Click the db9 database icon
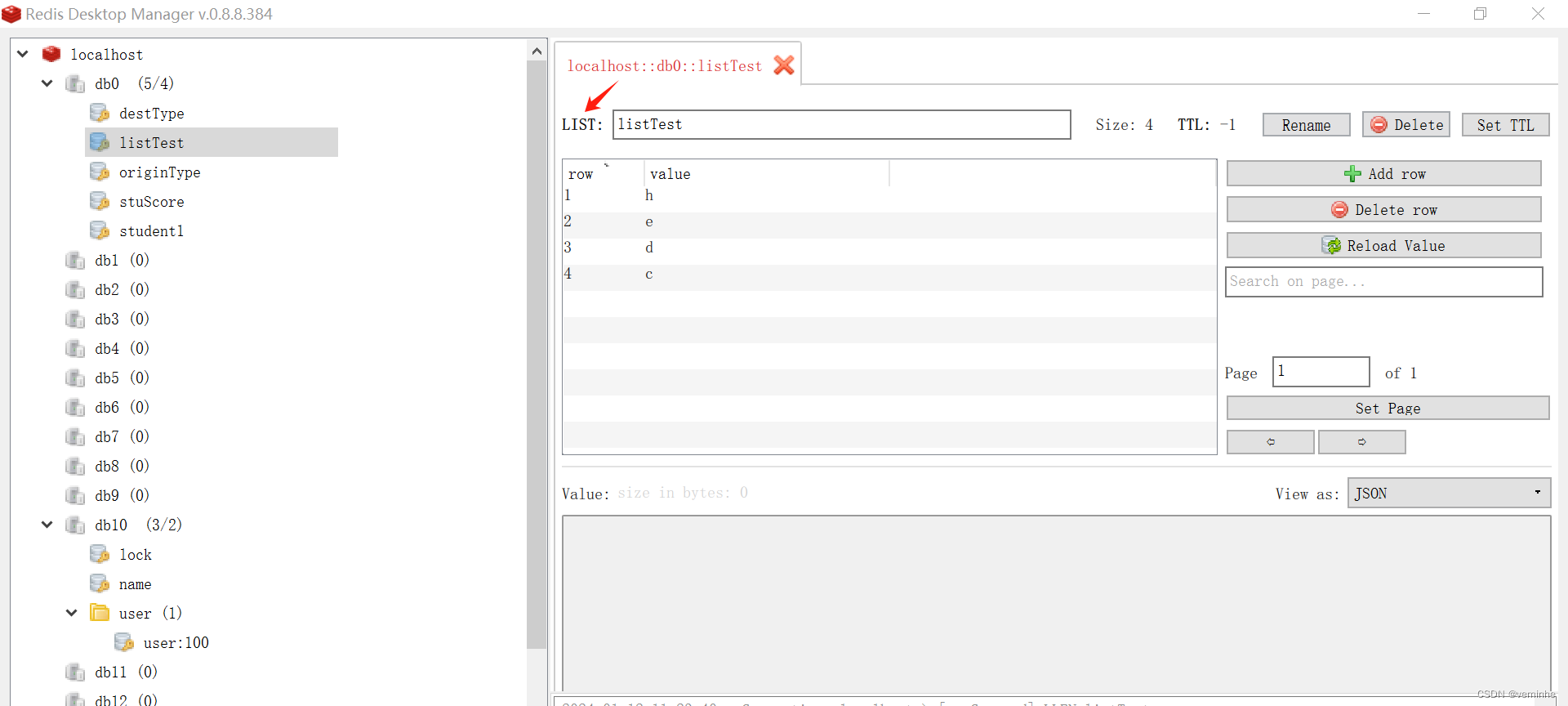Viewport: 1568px width, 706px height. point(75,495)
